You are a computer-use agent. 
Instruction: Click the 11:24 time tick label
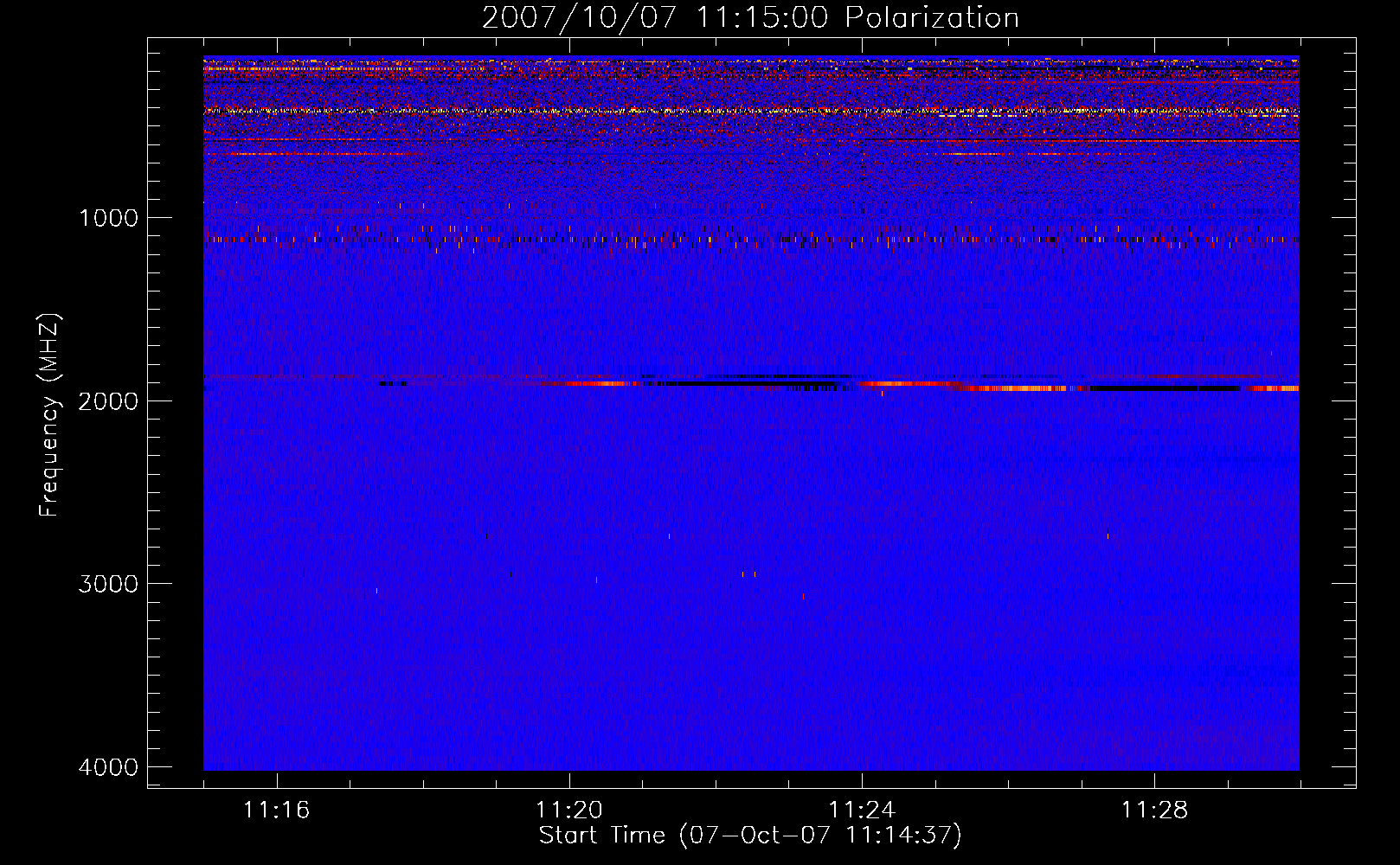pos(862,811)
